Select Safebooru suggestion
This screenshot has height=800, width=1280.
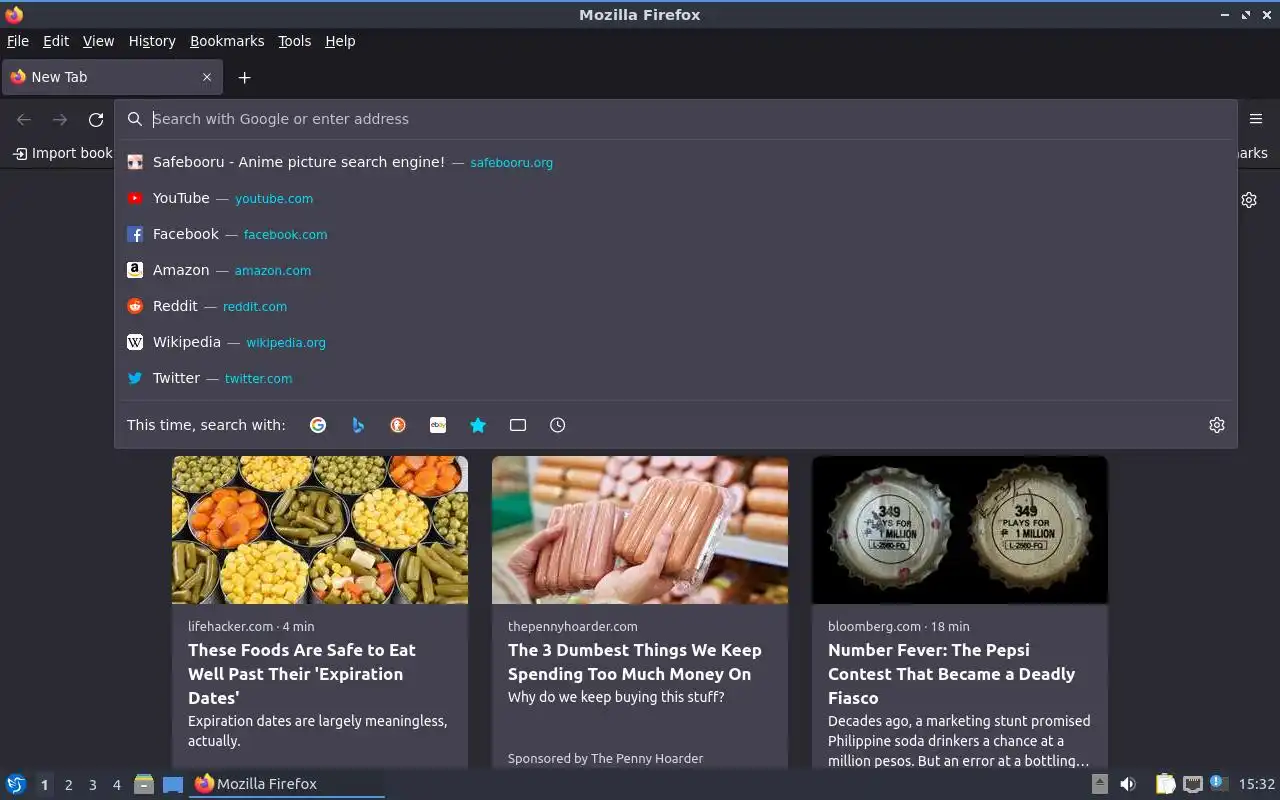tap(676, 162)
